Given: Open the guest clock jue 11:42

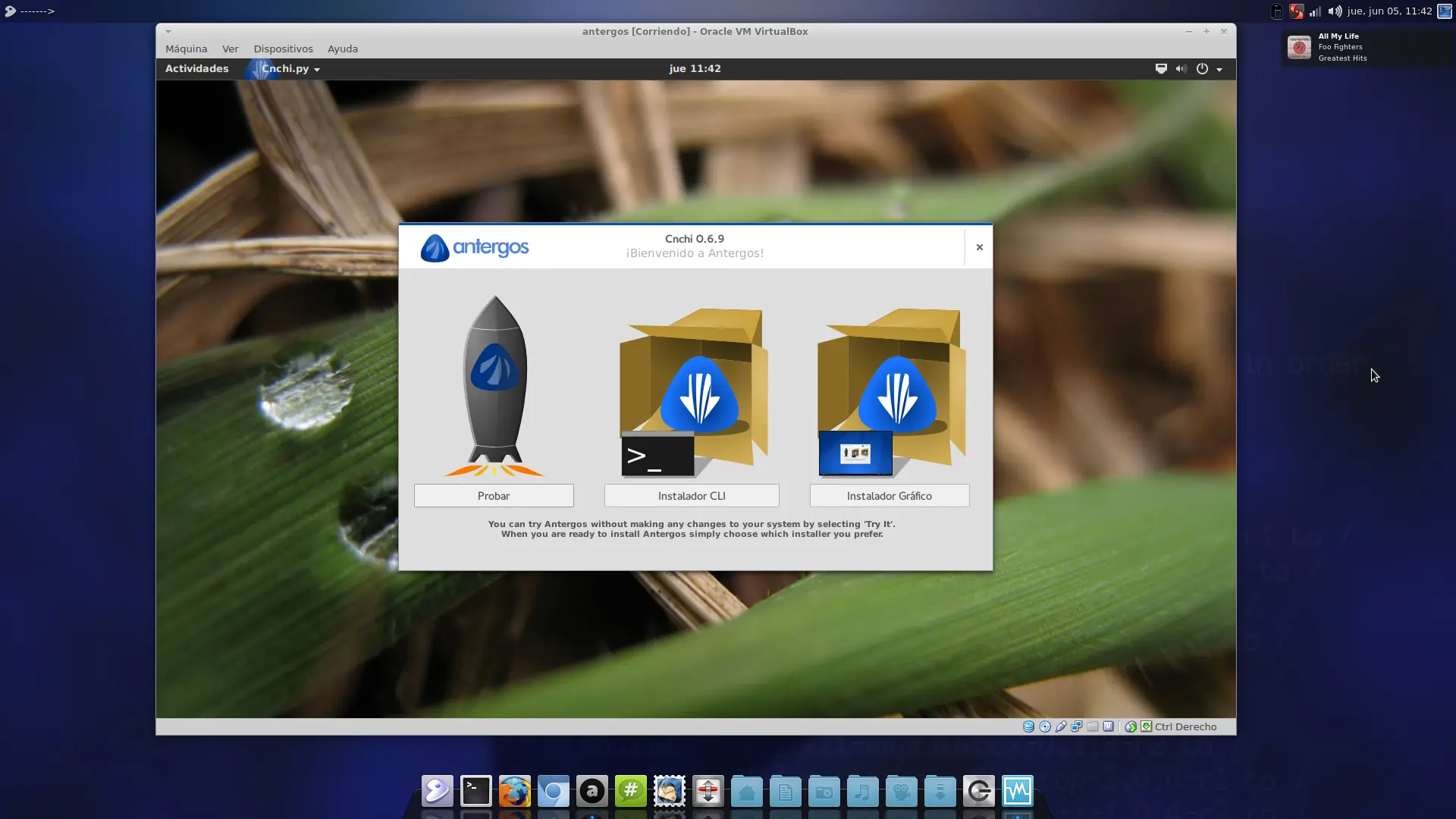Looking at the screenshot, I should click(695, 68).
